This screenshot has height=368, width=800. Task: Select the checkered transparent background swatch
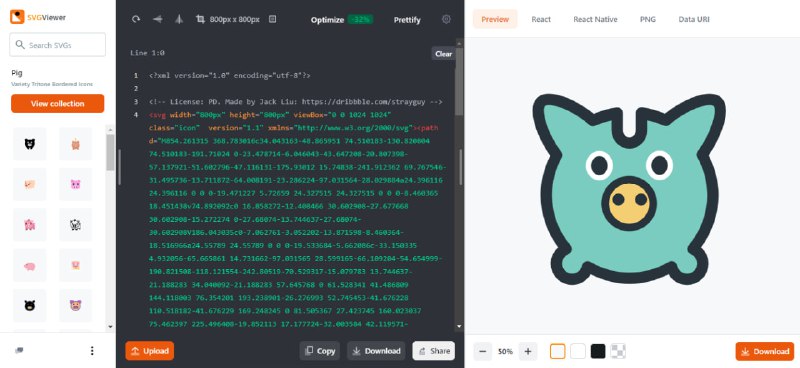pos(618,351)
